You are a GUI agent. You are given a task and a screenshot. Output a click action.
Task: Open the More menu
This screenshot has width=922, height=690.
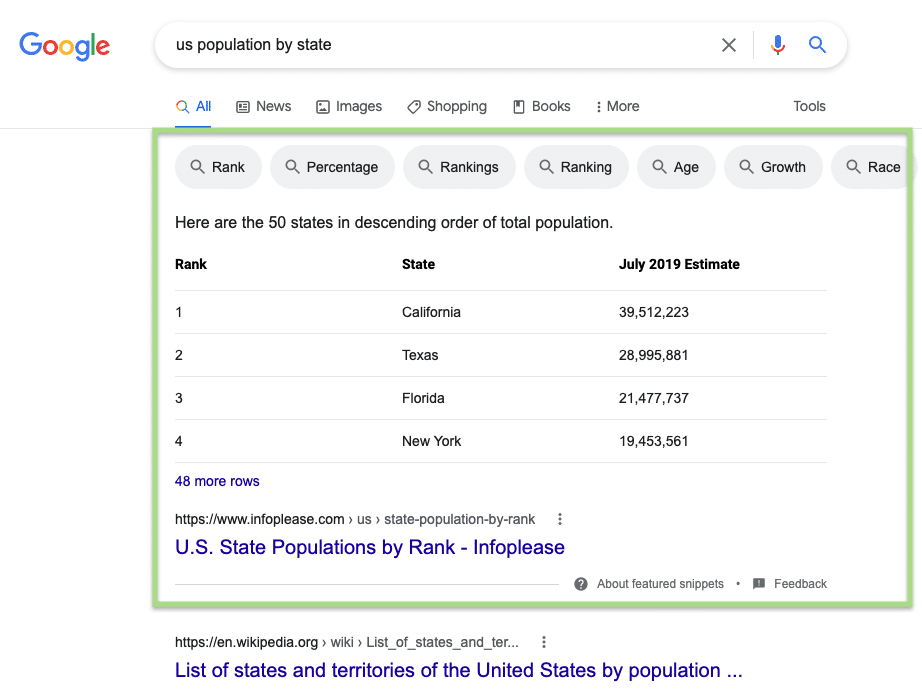pyautogui.click(x=617, y=106)
